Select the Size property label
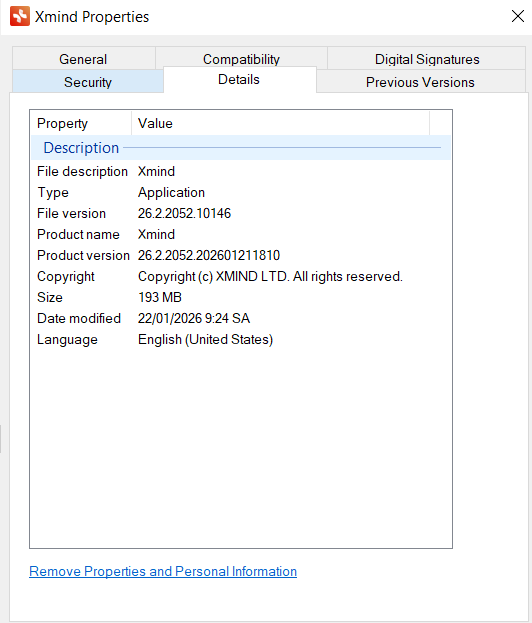The width and height of the screenshot is (532, 623). point(50,297)
